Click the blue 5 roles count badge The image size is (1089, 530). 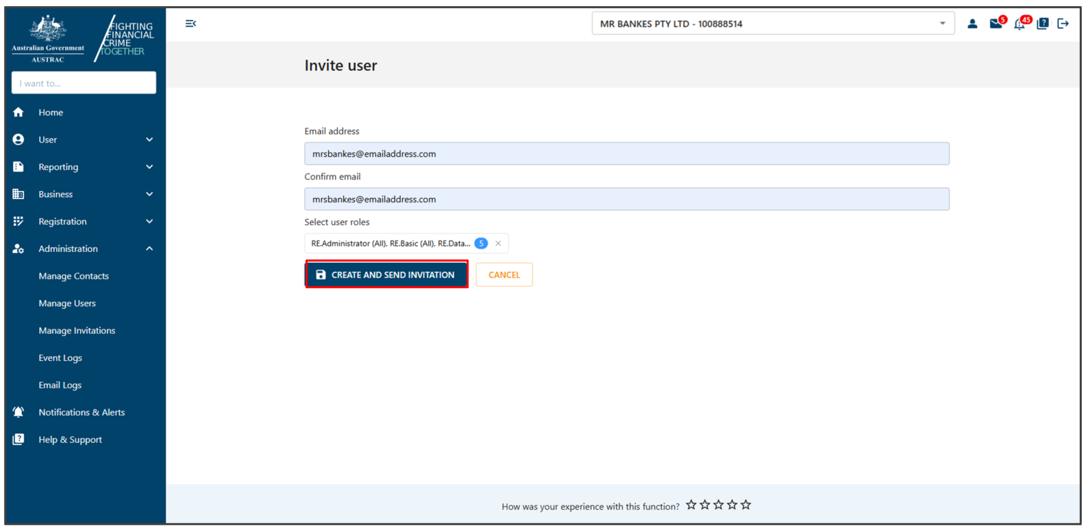(x=481, y=243)
